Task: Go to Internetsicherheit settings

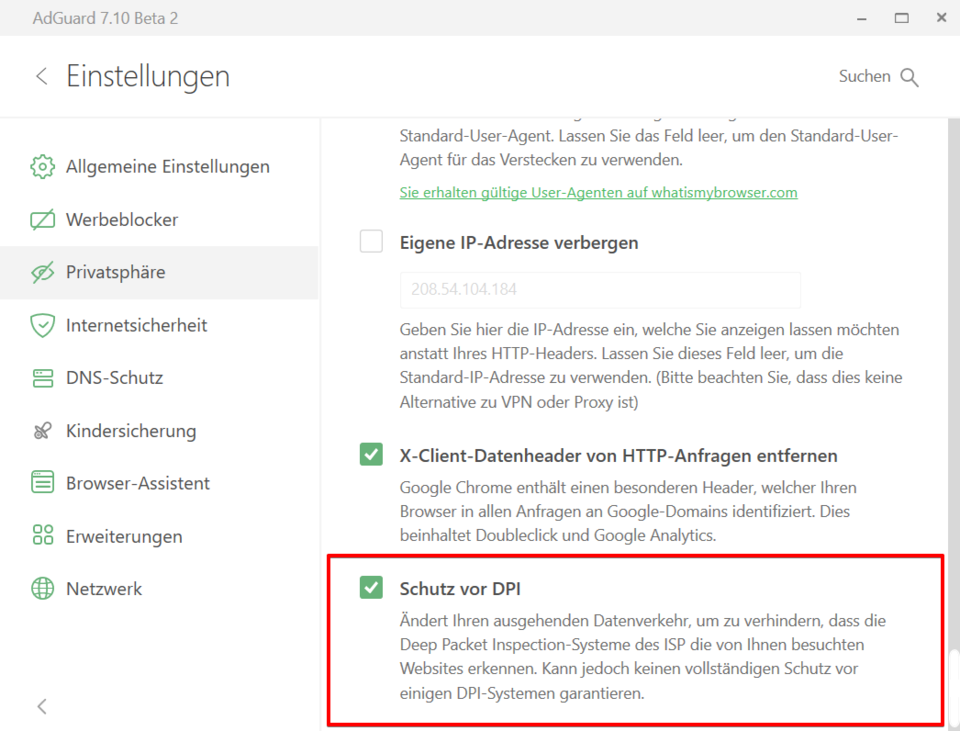Action: 159,325
